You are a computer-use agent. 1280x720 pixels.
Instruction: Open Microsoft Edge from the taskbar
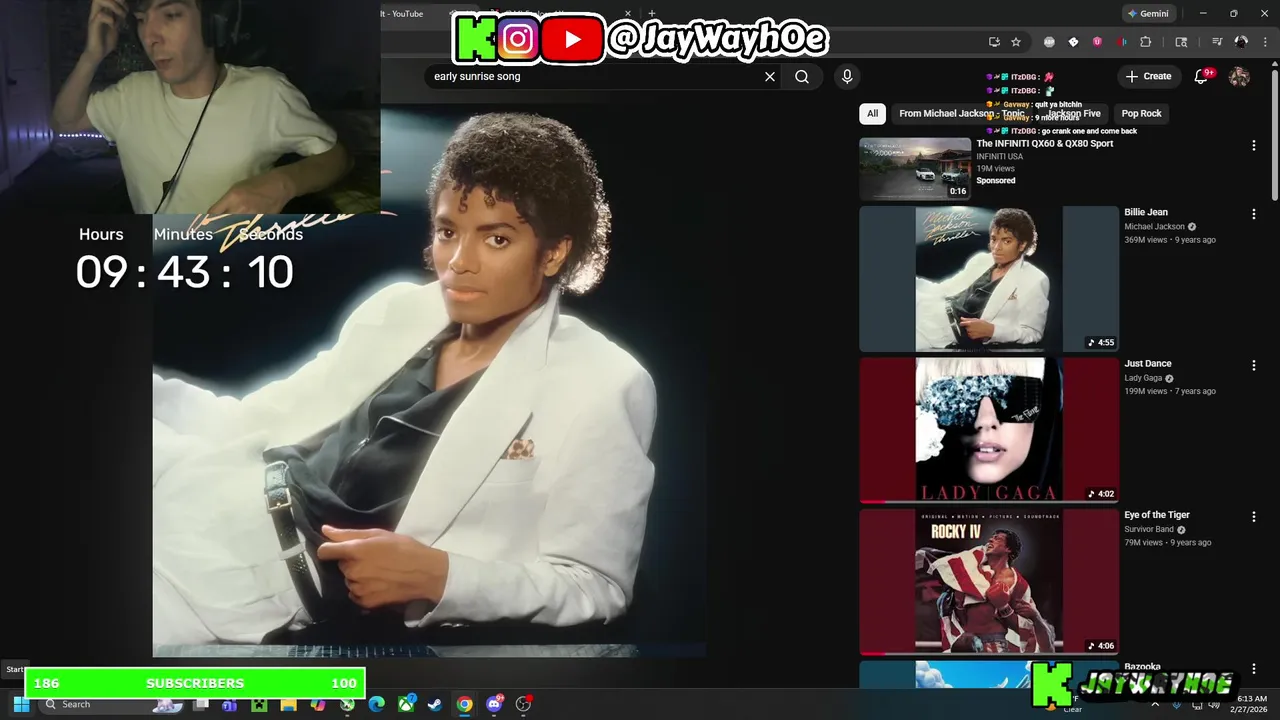click(376, 704)
